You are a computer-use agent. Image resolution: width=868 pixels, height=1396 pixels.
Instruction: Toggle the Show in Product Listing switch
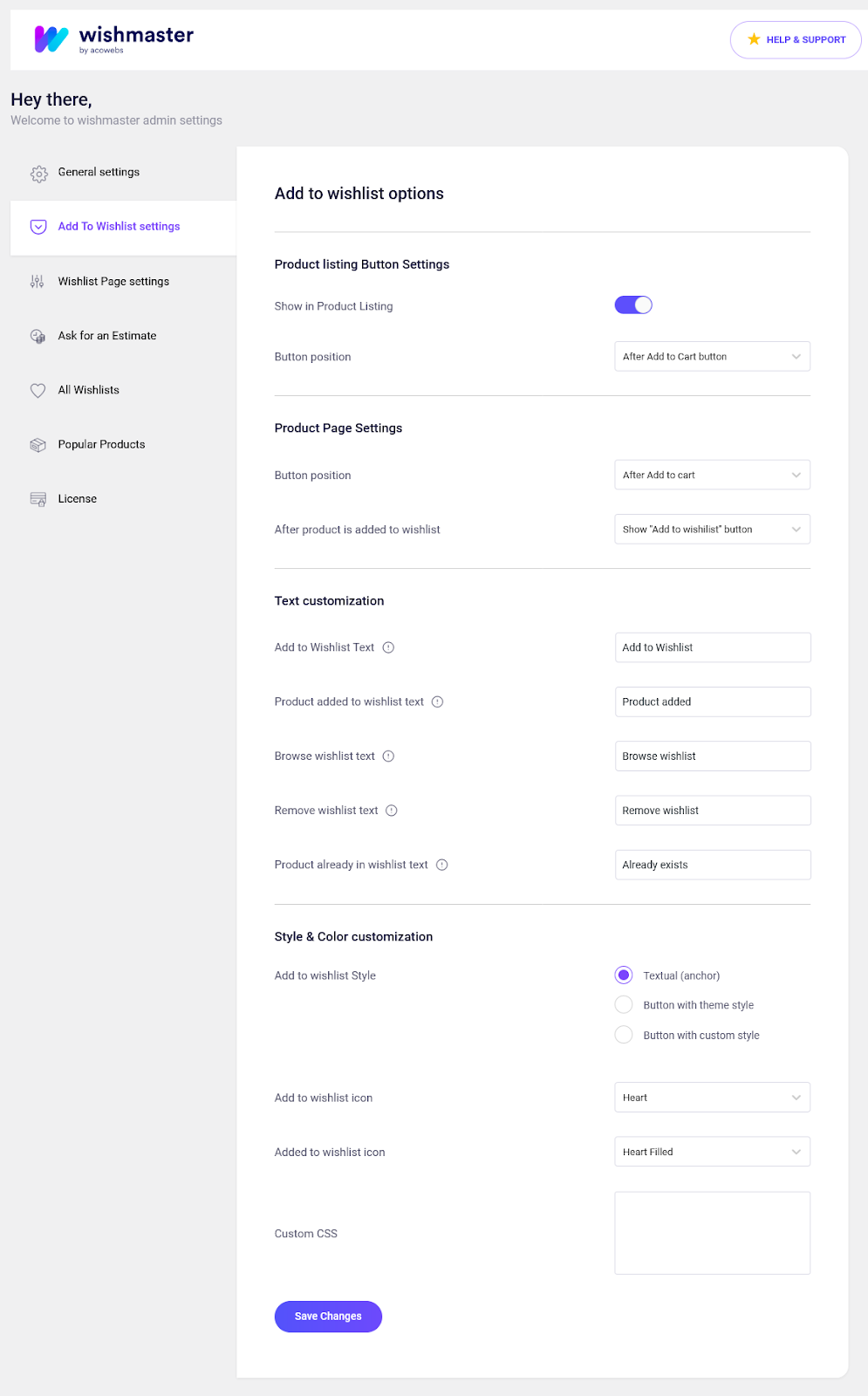633,305
